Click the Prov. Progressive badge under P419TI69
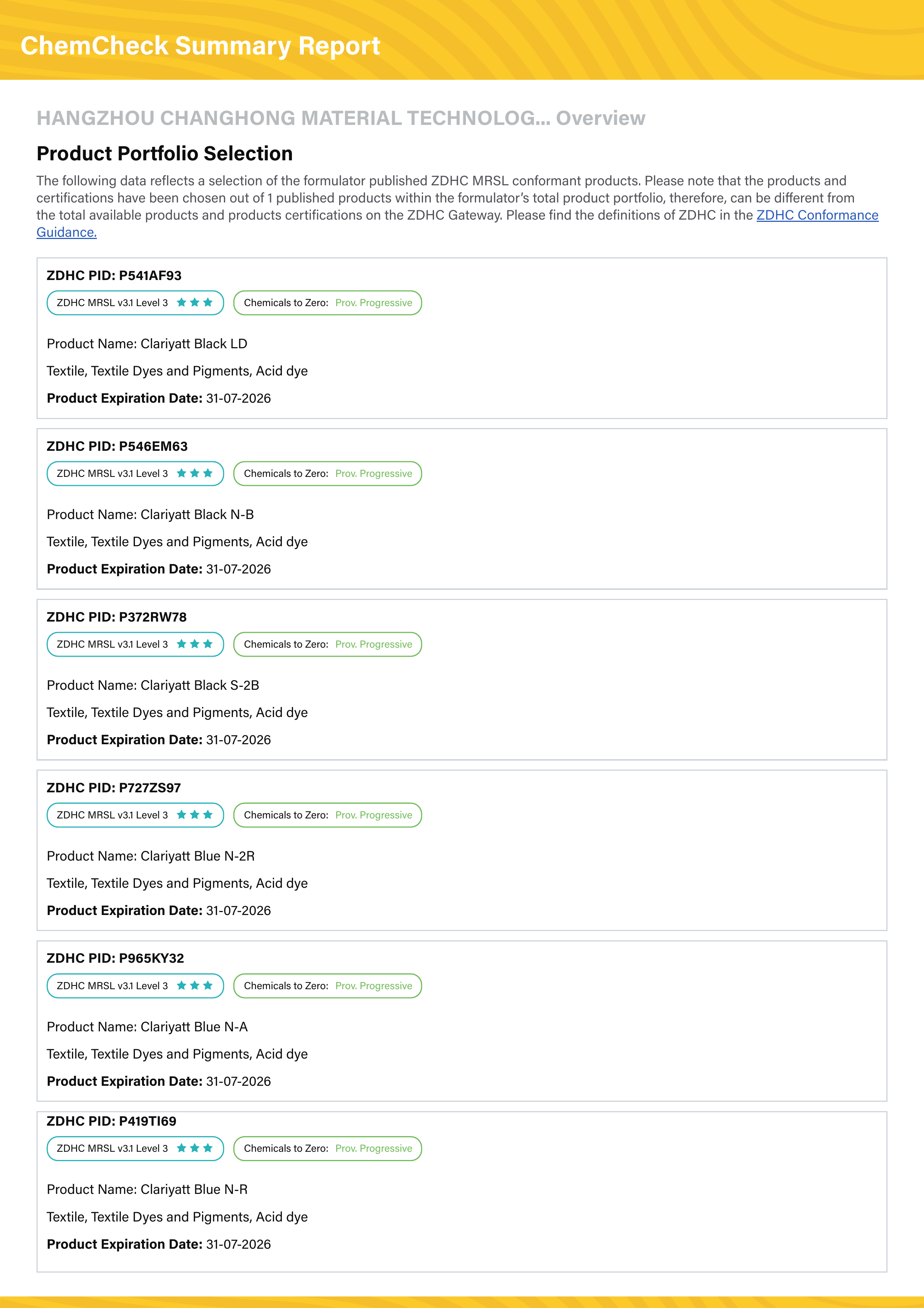 [x=327, y=1148]
